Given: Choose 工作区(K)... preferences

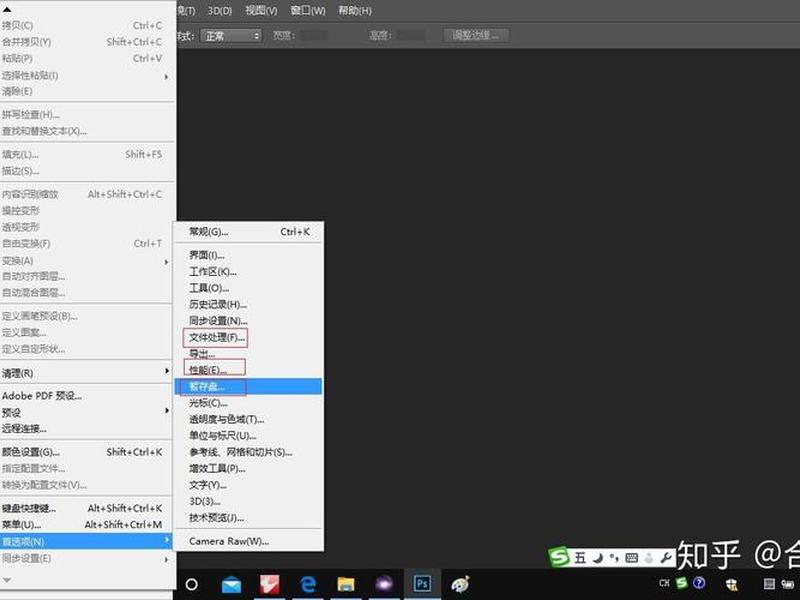Looking at the screenshot, I should pyautogui.click(x=248, y=271).
